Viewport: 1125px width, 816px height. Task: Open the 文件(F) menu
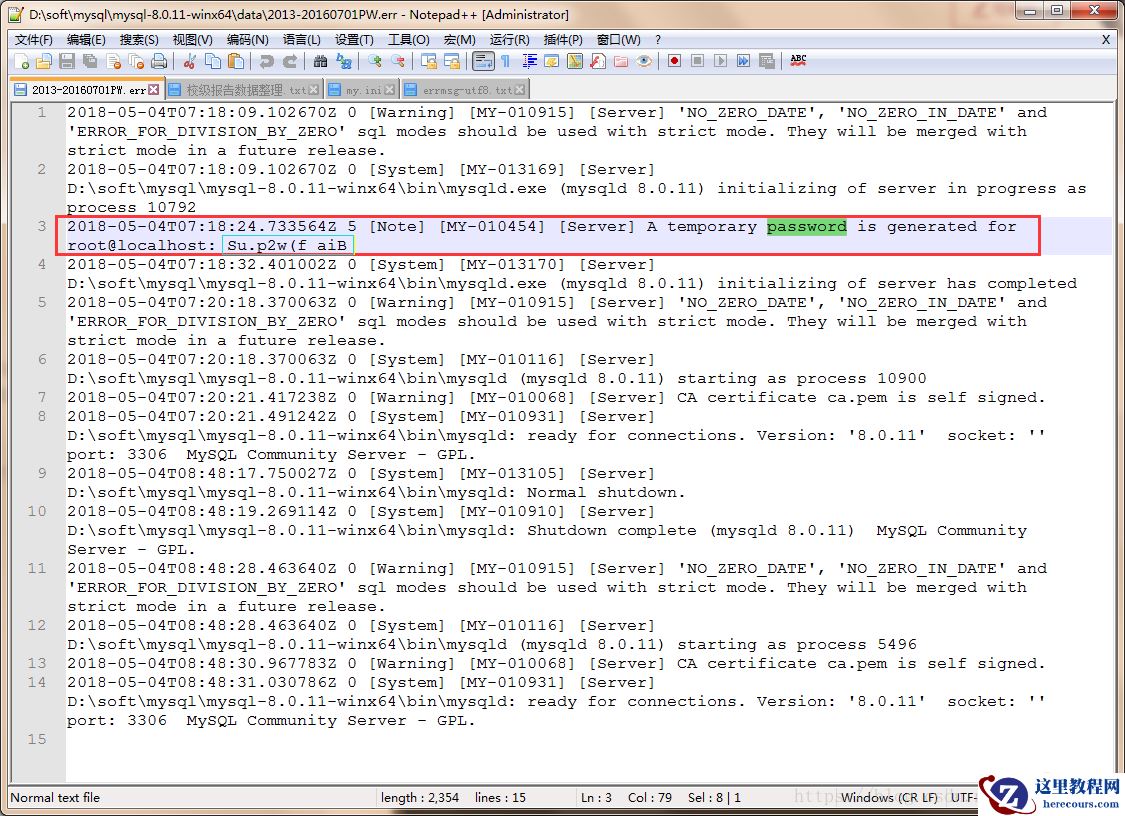pyautogui.click(x=33, y=40)
